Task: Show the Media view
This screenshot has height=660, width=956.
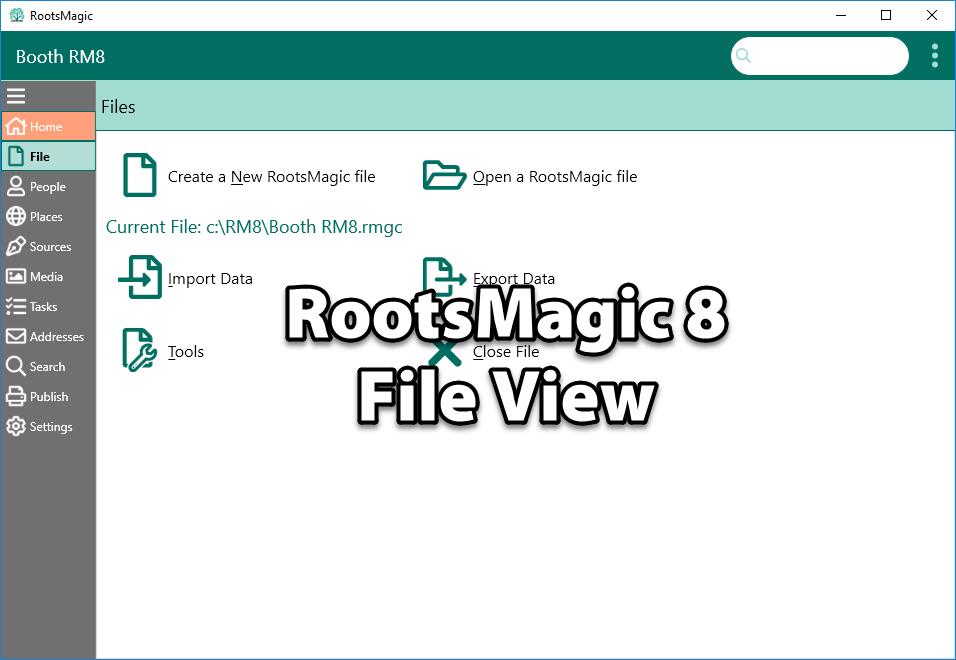Action: point(48,276)
